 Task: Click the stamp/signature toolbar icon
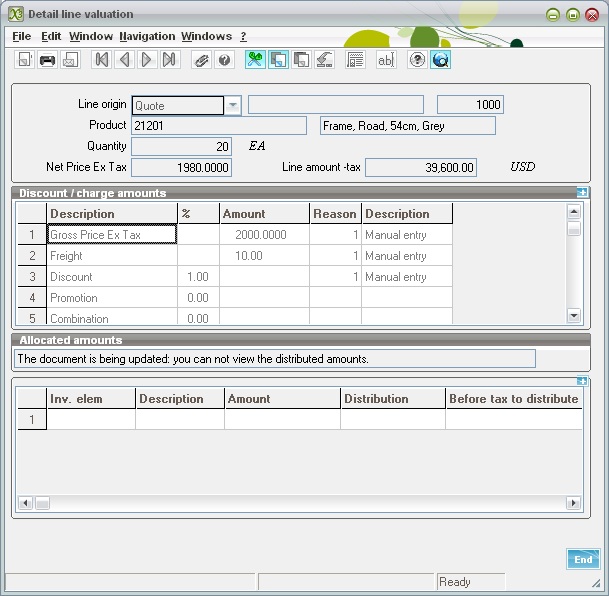[x=324, y=60]
